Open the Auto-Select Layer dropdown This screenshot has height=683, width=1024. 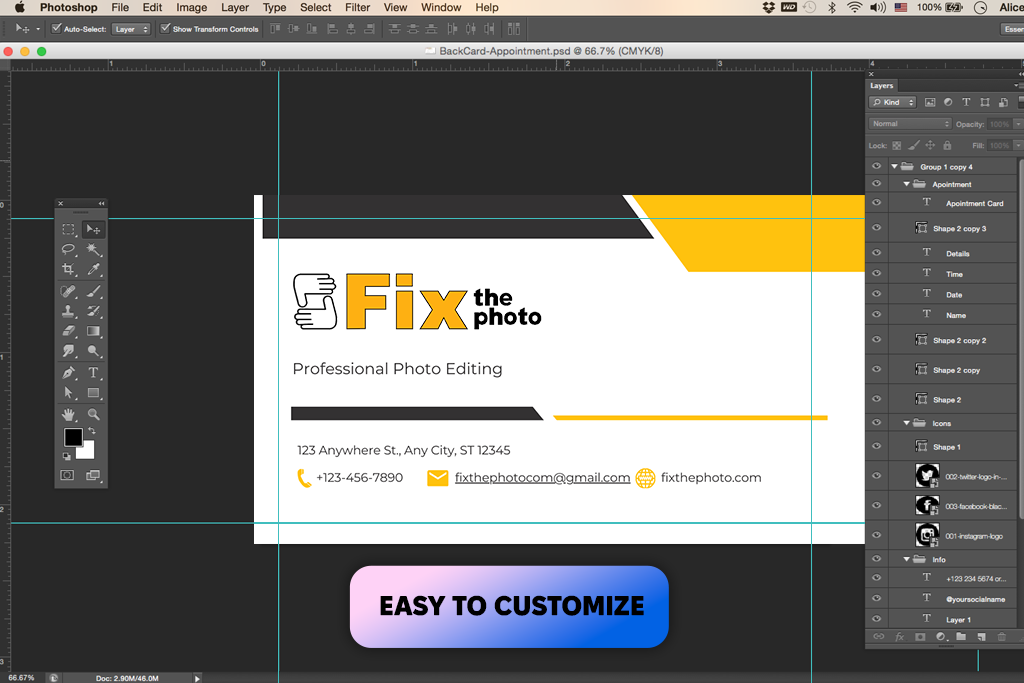point(131,29)
